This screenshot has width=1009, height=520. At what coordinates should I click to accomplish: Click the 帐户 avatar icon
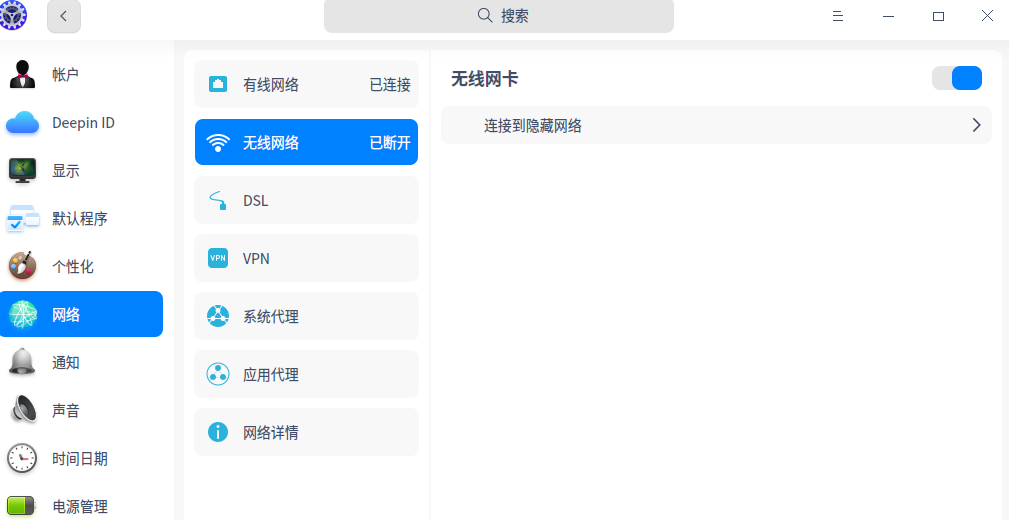pyautogui.click(x=23, y=74)
